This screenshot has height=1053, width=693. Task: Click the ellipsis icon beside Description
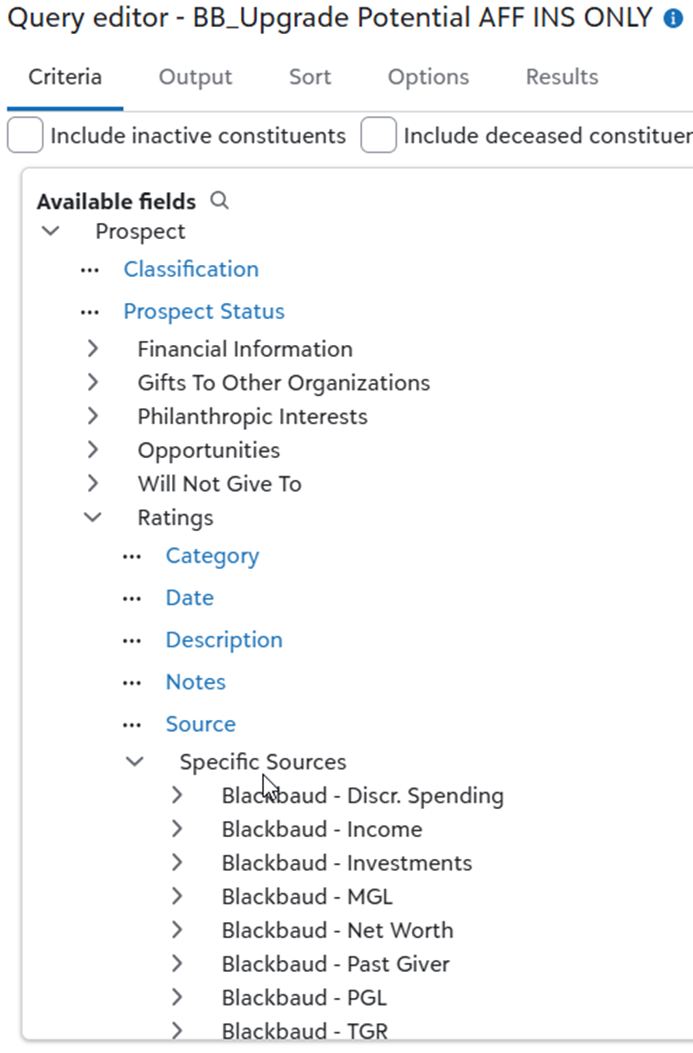tap(132, 641)
